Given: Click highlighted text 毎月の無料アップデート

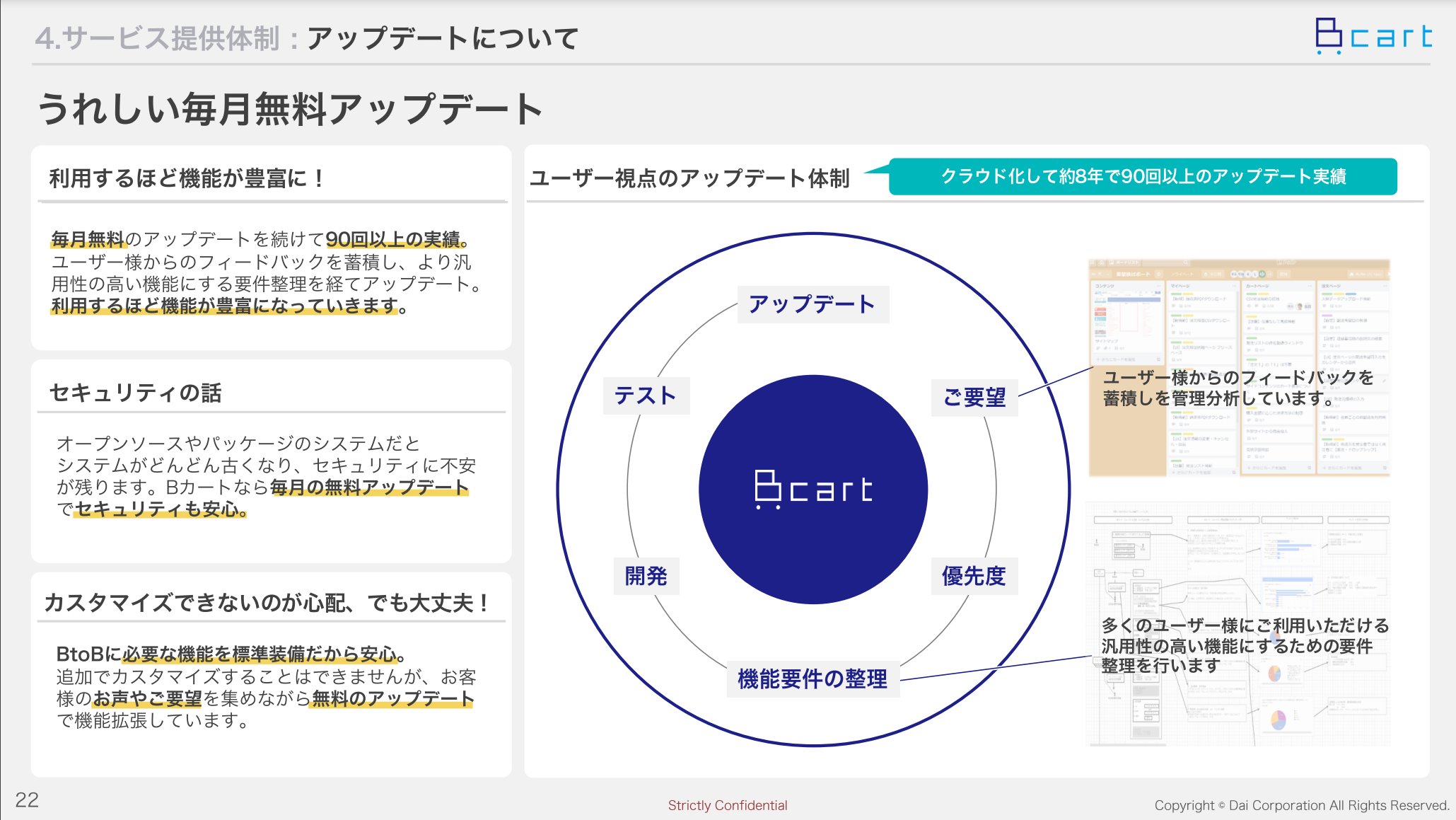Looking at the screenshot, I should [369, 487].
